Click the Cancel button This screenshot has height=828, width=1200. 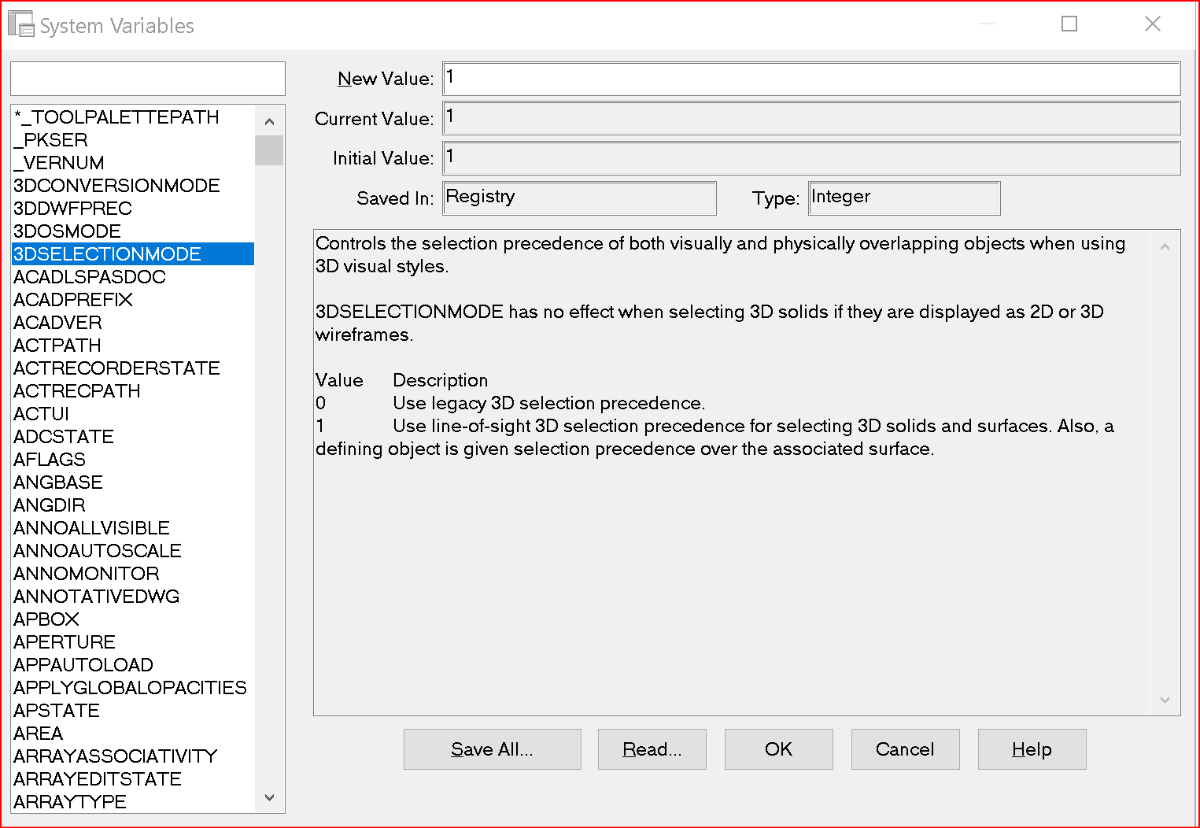pyautogui.click(x=905, y=749)
